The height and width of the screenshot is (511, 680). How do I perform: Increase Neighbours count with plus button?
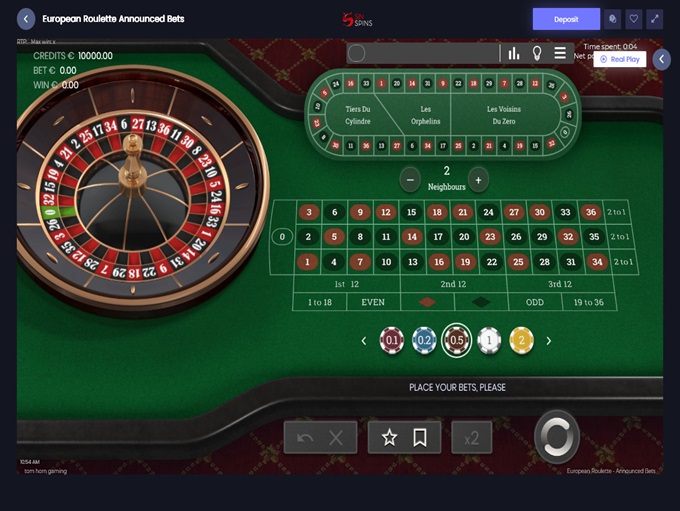click(x=478, y=180)
